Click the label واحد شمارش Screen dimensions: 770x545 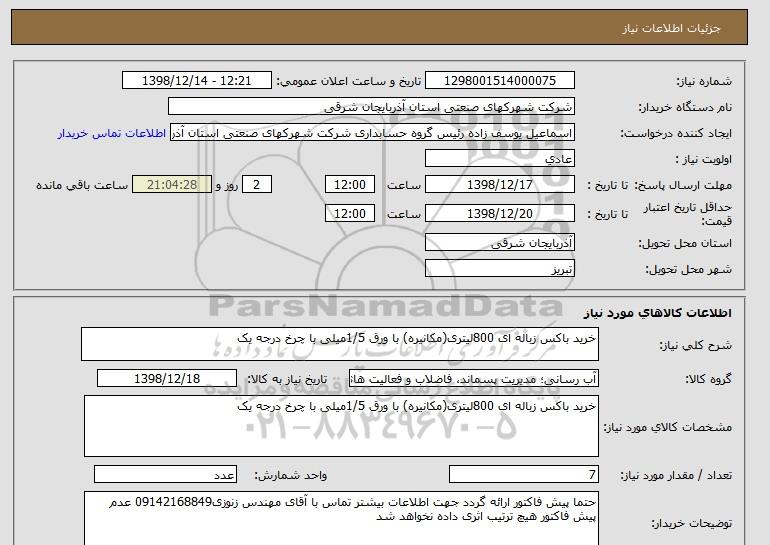290,475
